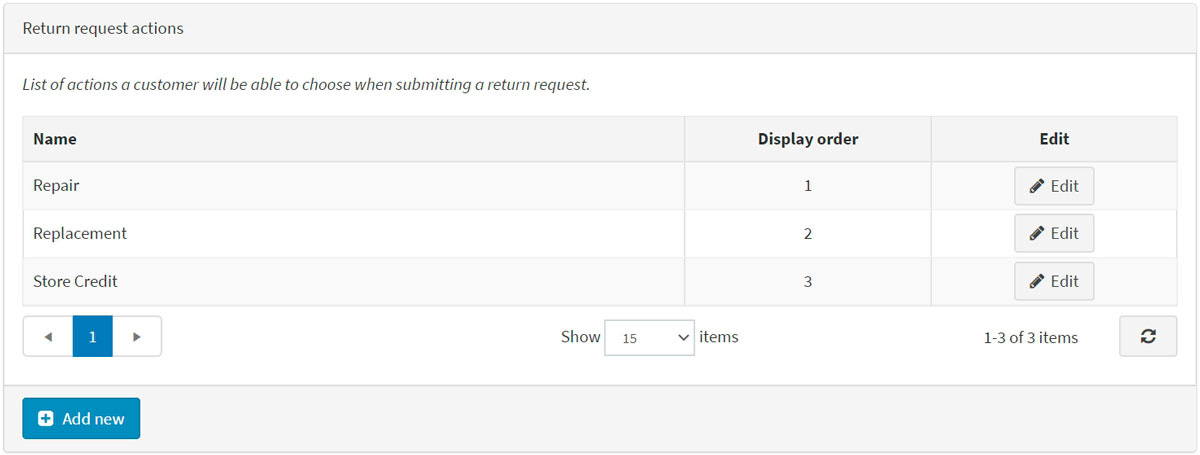Click the Name column header
Image resolution: width=1200 pixels, height=455 pixels.
pyautogui.click(x=55, y=139)
